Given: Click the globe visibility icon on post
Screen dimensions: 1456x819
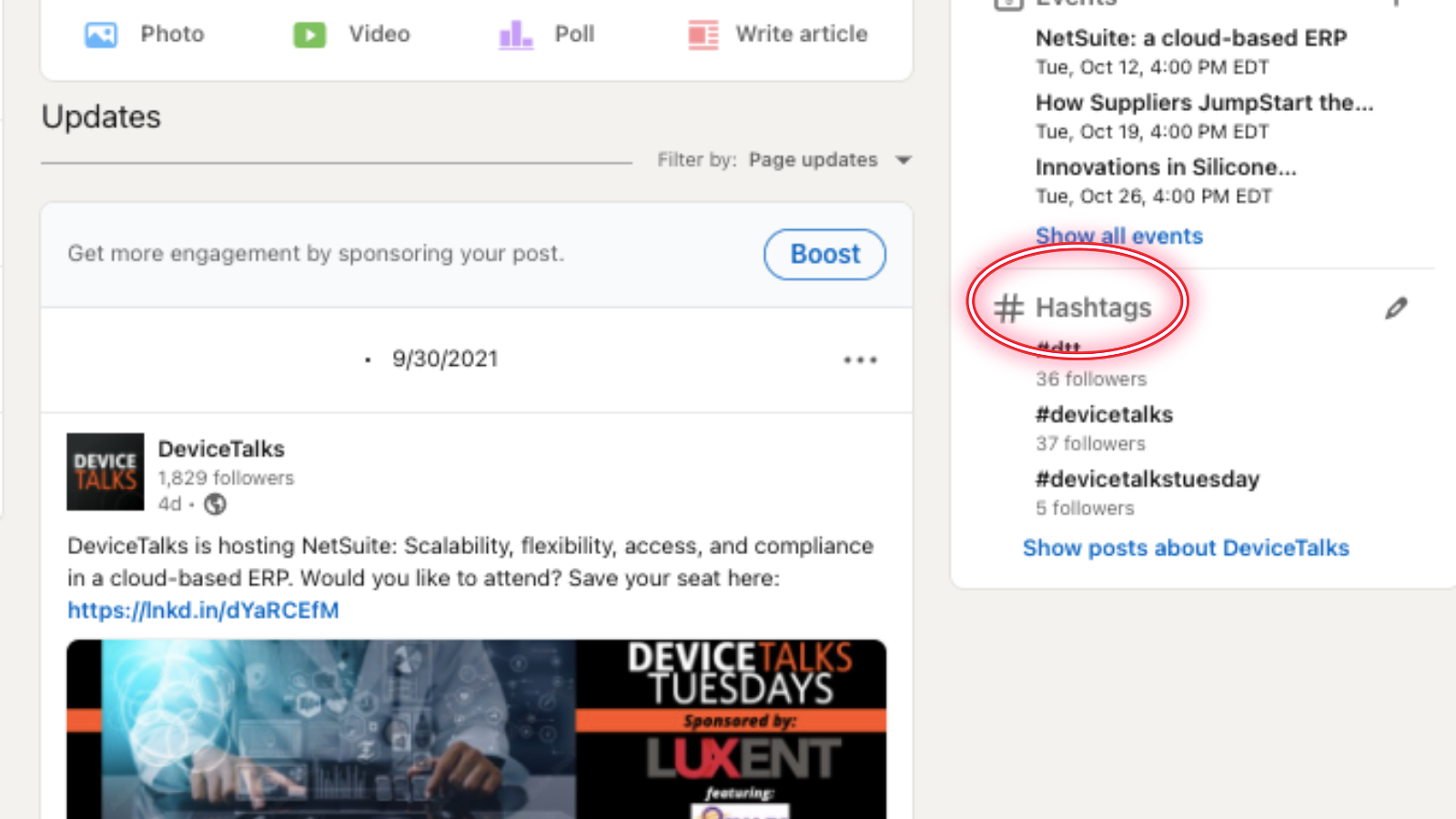Looking at the screenshot, I should click(x=216, y=504).
